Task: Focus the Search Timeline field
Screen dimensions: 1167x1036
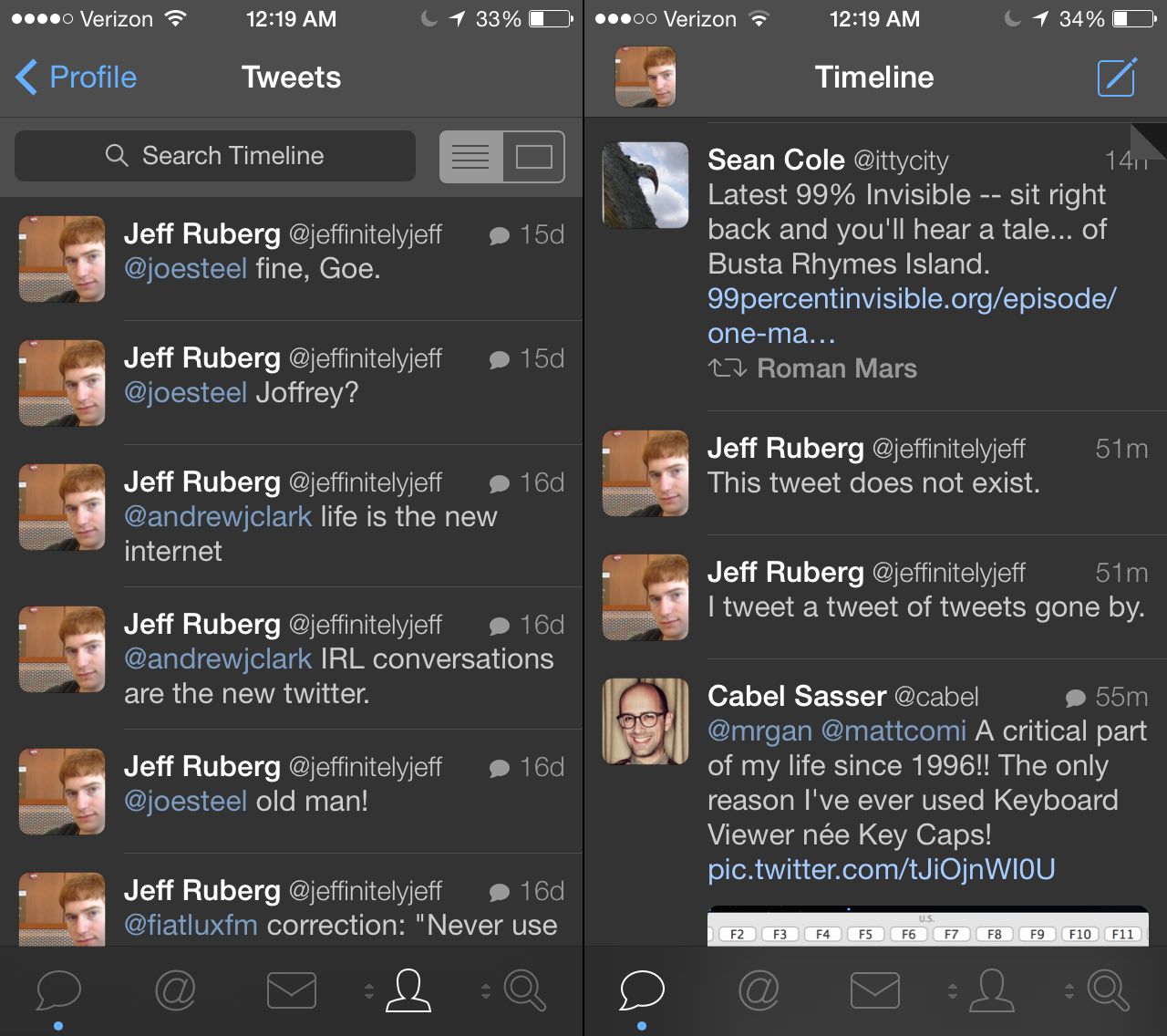Action: [x=215, y=156]
